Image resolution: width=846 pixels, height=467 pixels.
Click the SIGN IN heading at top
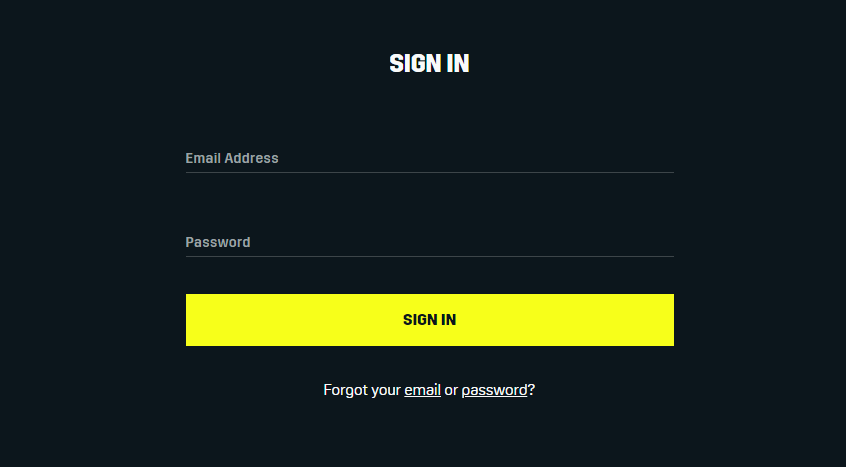429,64
